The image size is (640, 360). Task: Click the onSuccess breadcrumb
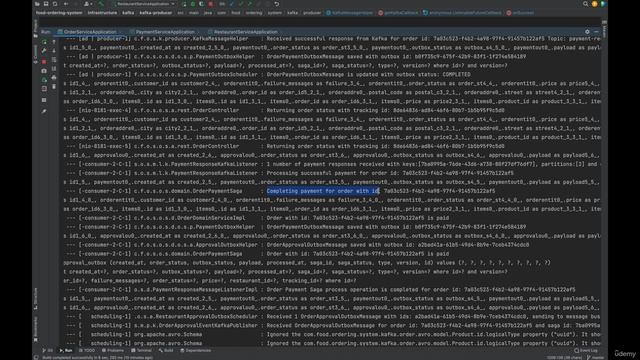click(520, 13)
